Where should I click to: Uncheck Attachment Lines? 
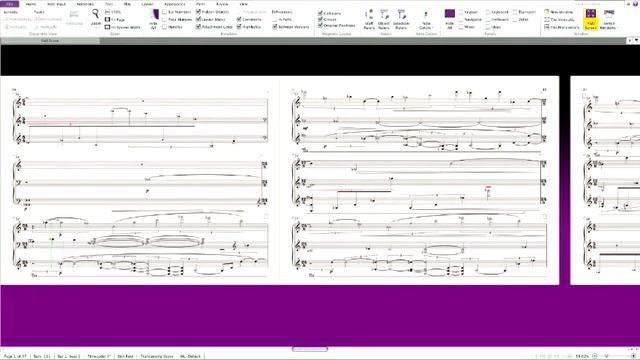214,27
